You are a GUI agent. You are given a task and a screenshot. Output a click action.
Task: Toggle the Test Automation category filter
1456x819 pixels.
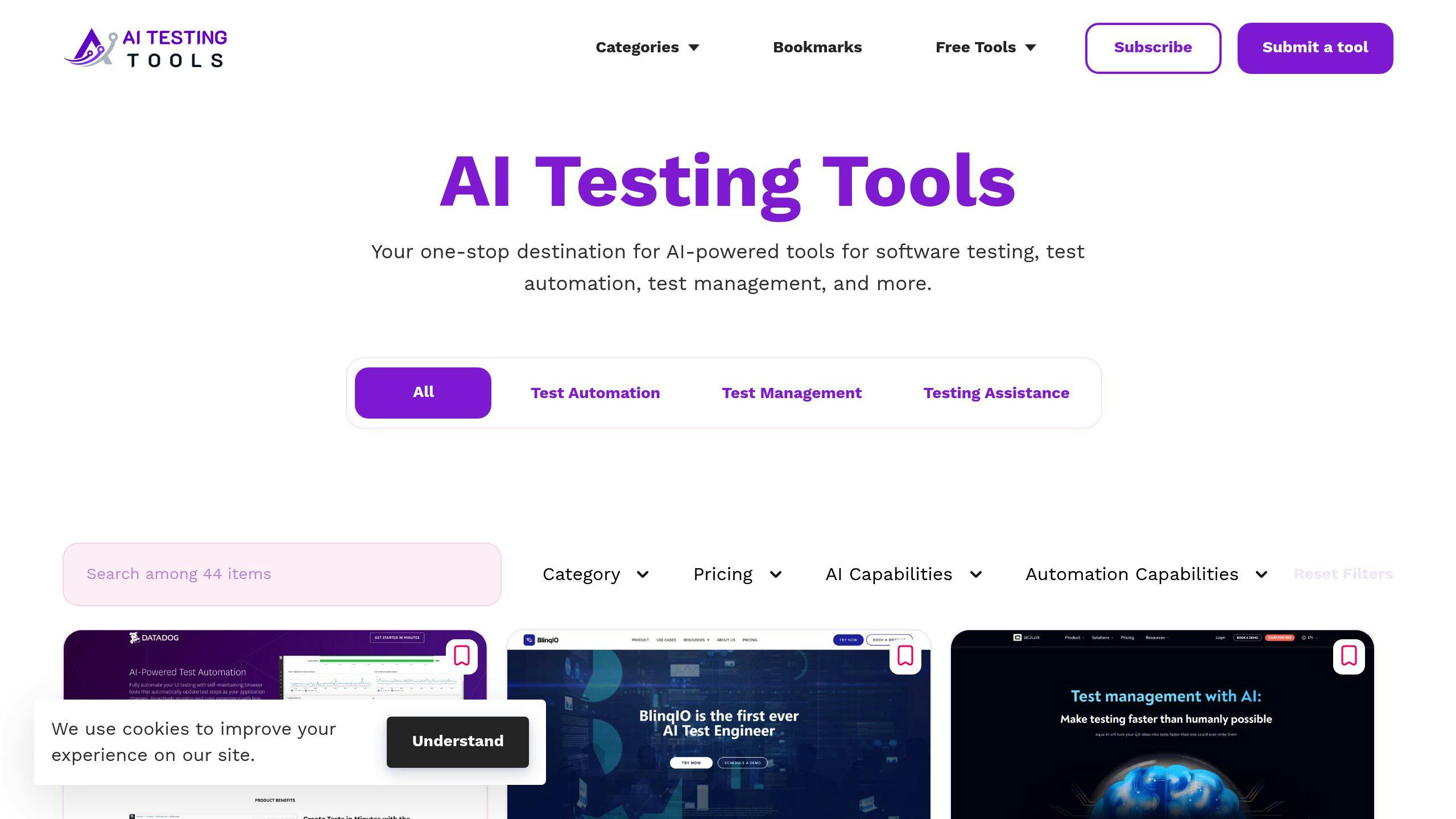click(595, 392)
